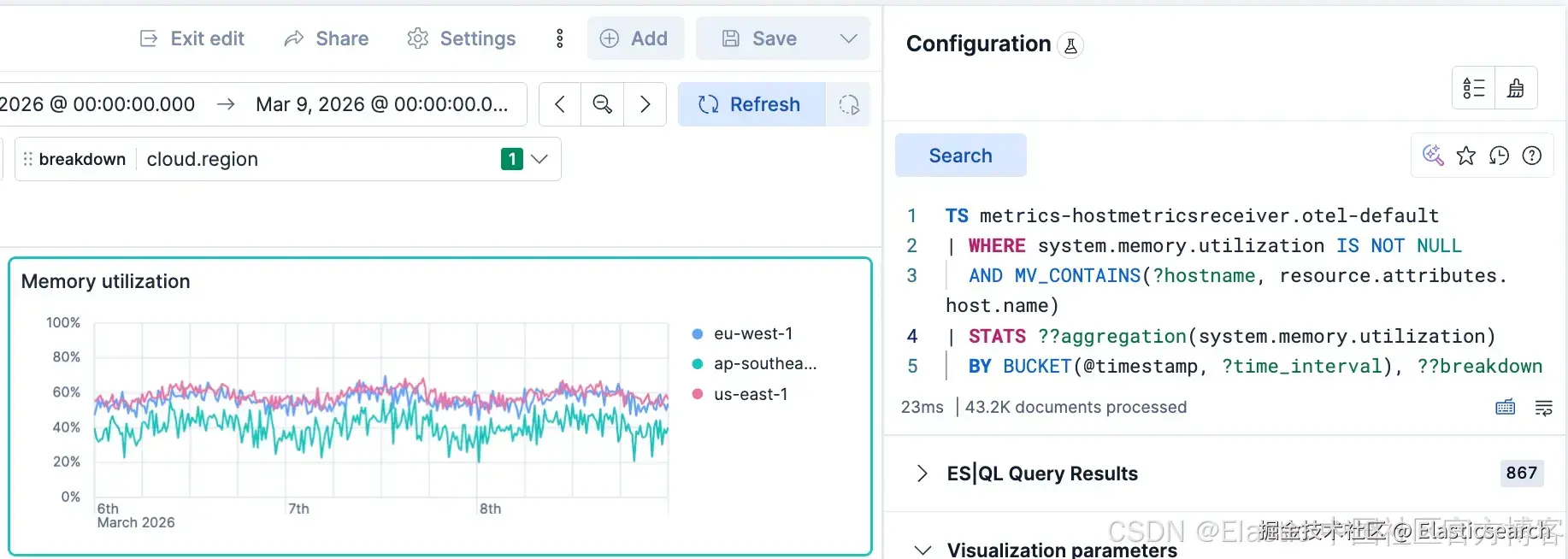Open dashboard Settings

pos(462,38)
